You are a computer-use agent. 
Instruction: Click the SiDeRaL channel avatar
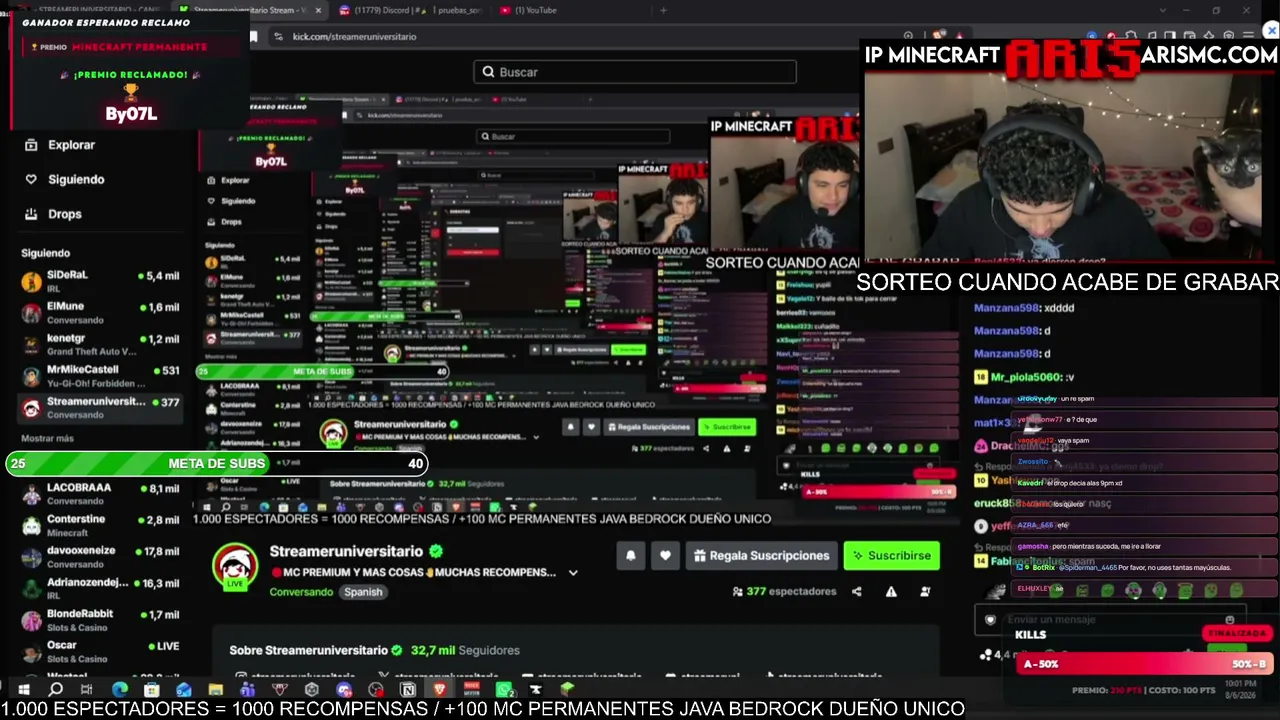pyautogui.click(x=31, y=282)
